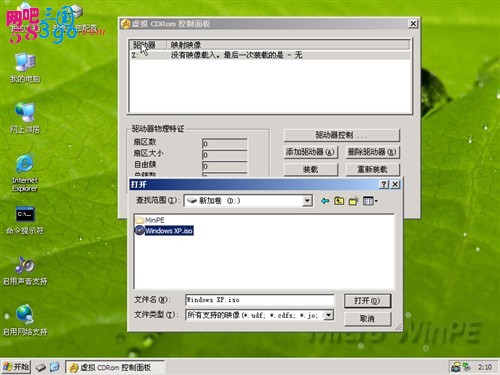The height and width of the screenshot is (375, 500).
Task: Click second quick launch icon
Action: coord(54,367)
